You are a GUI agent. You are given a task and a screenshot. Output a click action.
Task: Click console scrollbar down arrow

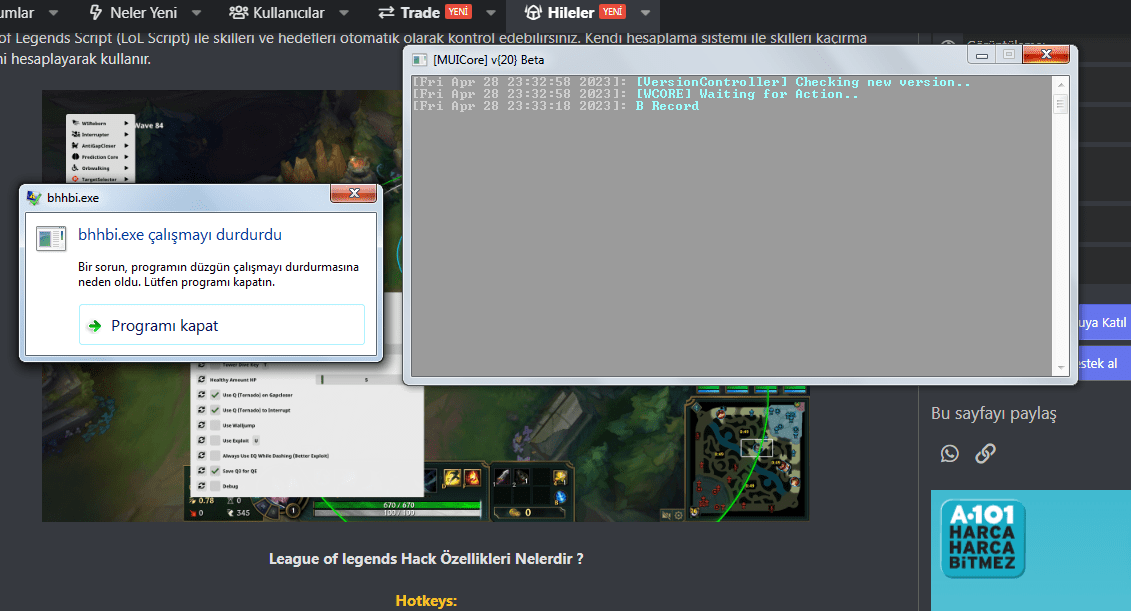click(1060, 367)
